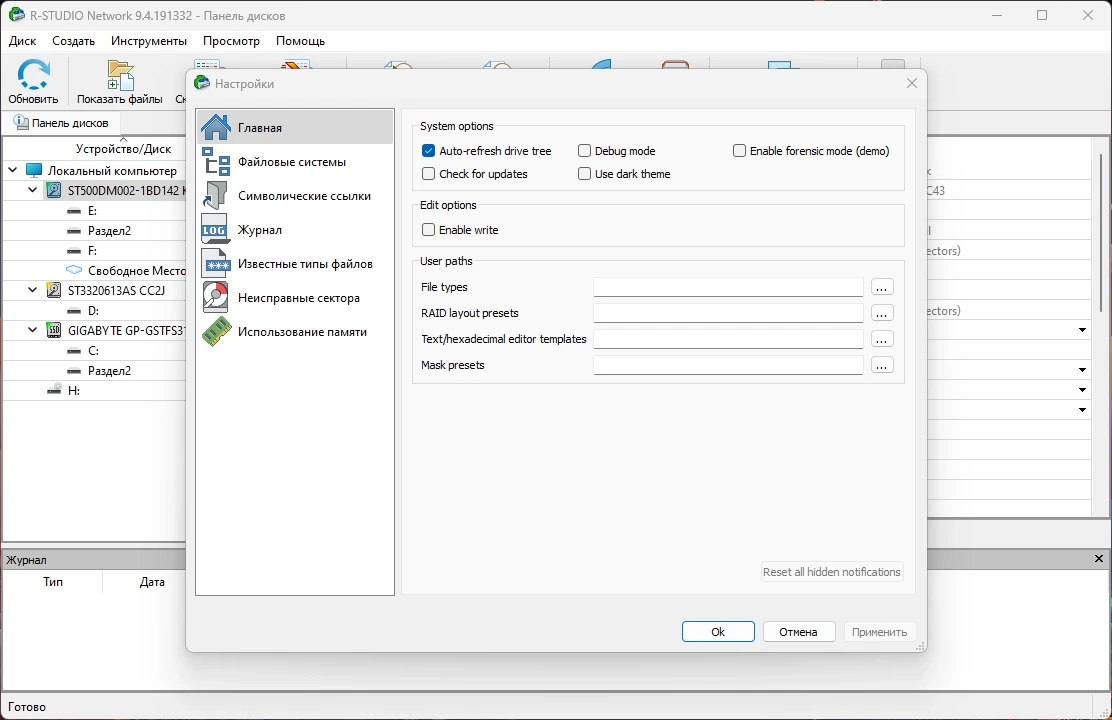Screen dimensions: 1112x720
Task: Click the Свободное Место free space icon
Action: tap(74, 270)
